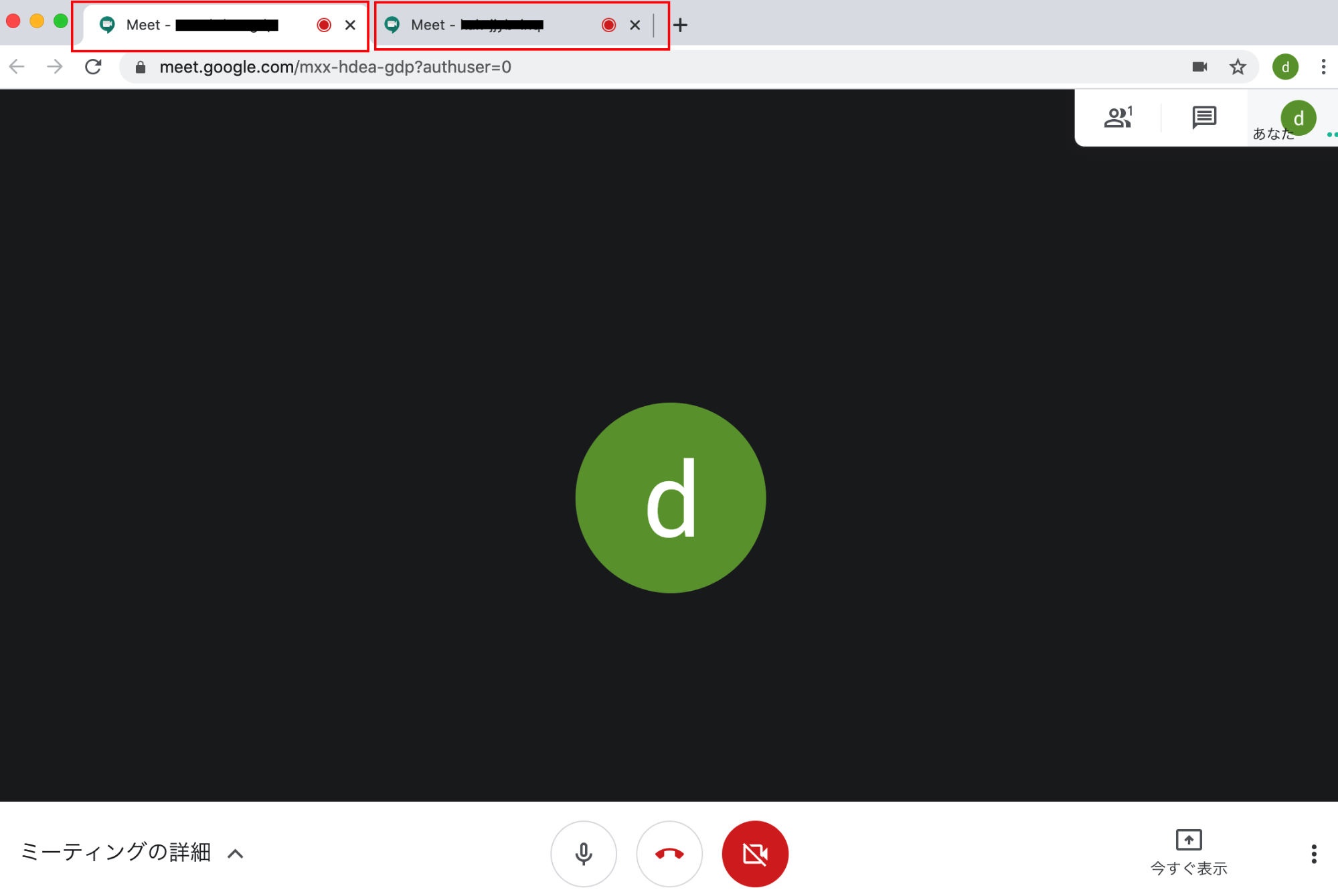Hang up with the red phone button
The height and width of the screenshot is (896, 1338).
click(x=669, y=853)
